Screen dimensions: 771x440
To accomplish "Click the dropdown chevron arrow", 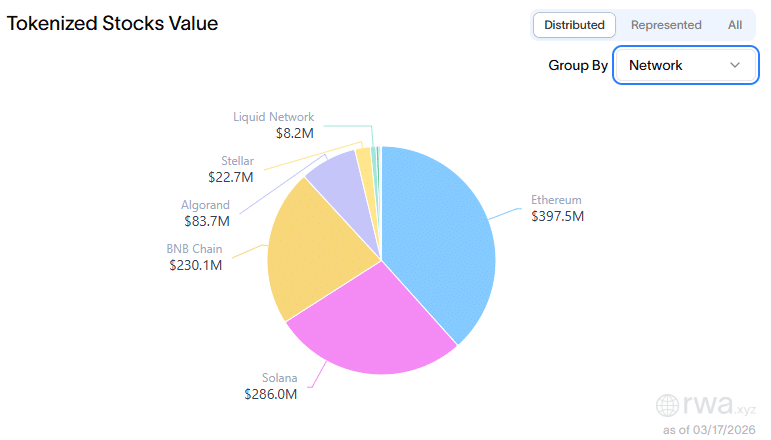I will (736, 65).
